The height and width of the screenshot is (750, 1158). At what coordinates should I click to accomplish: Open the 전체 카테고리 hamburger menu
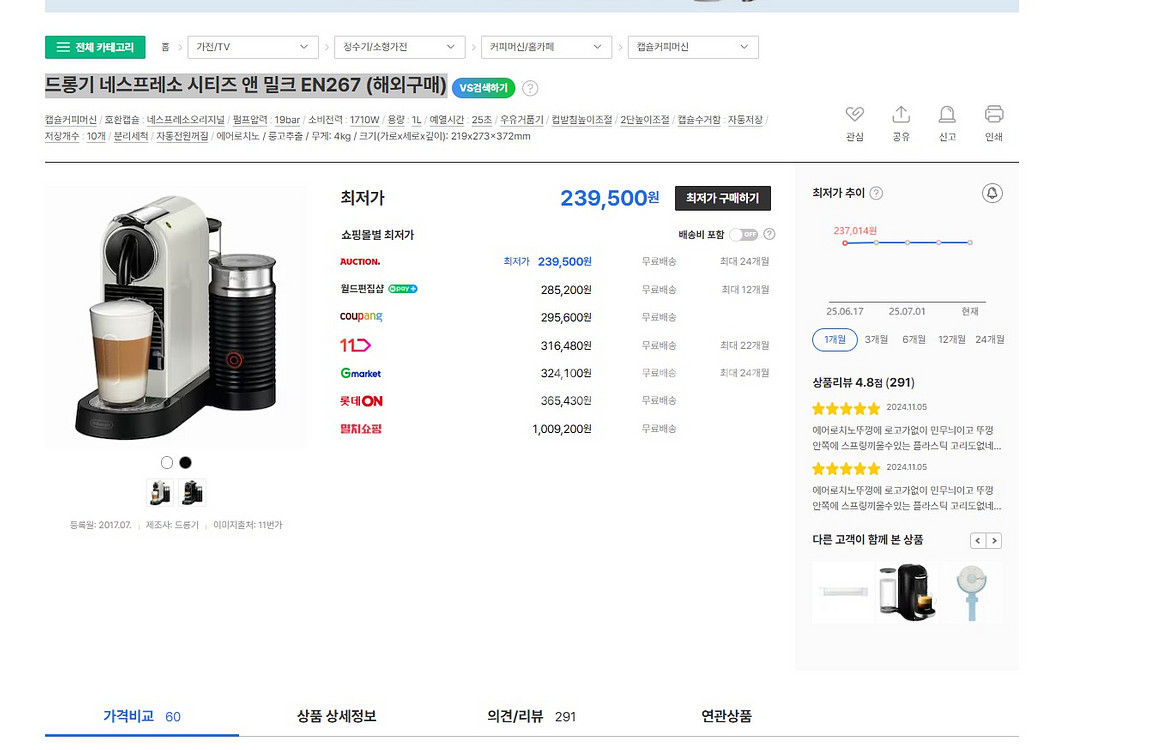click(95, 47)
